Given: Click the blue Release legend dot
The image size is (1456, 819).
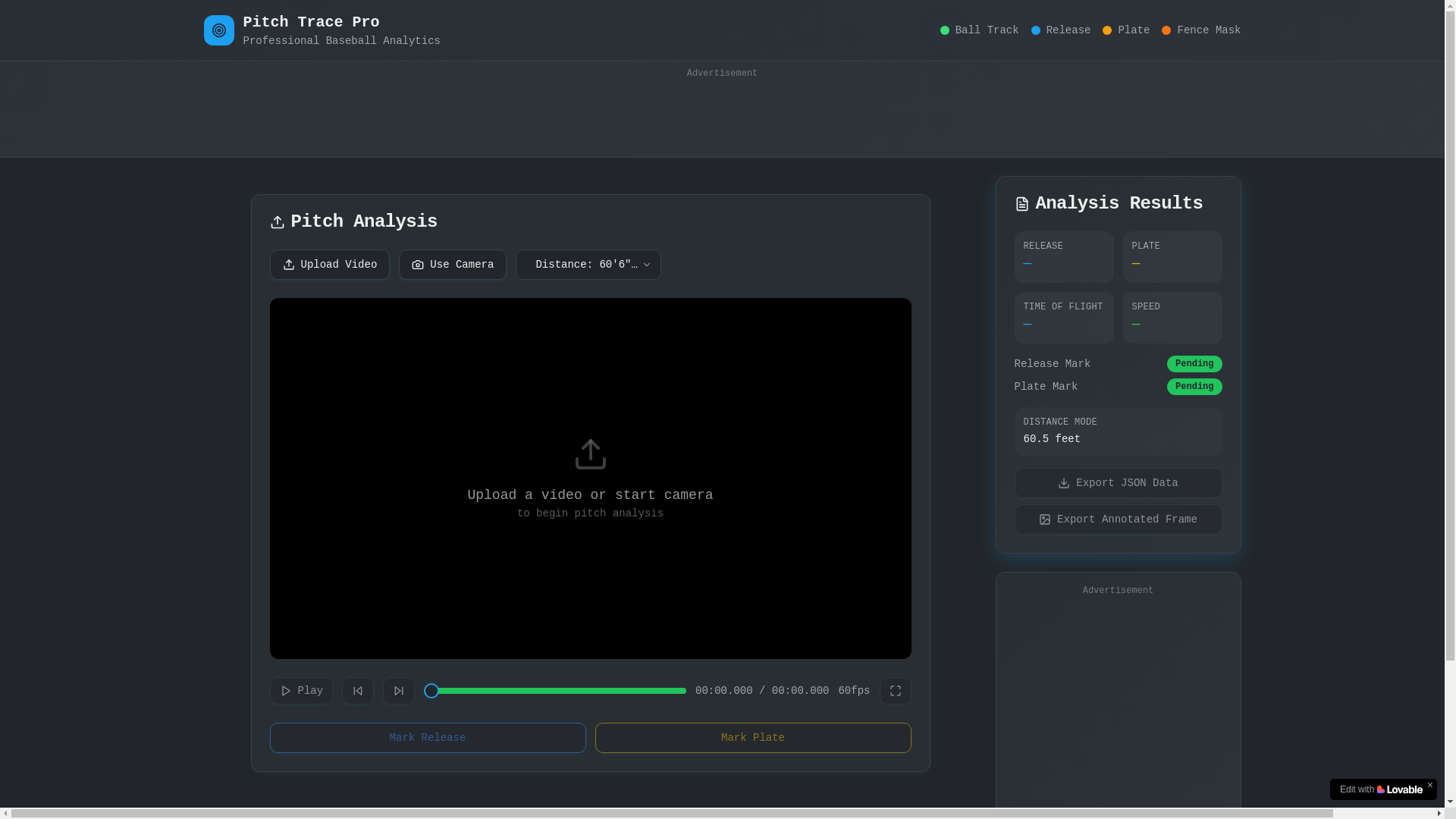Looking at the screenshot, I should (1036, 30).
